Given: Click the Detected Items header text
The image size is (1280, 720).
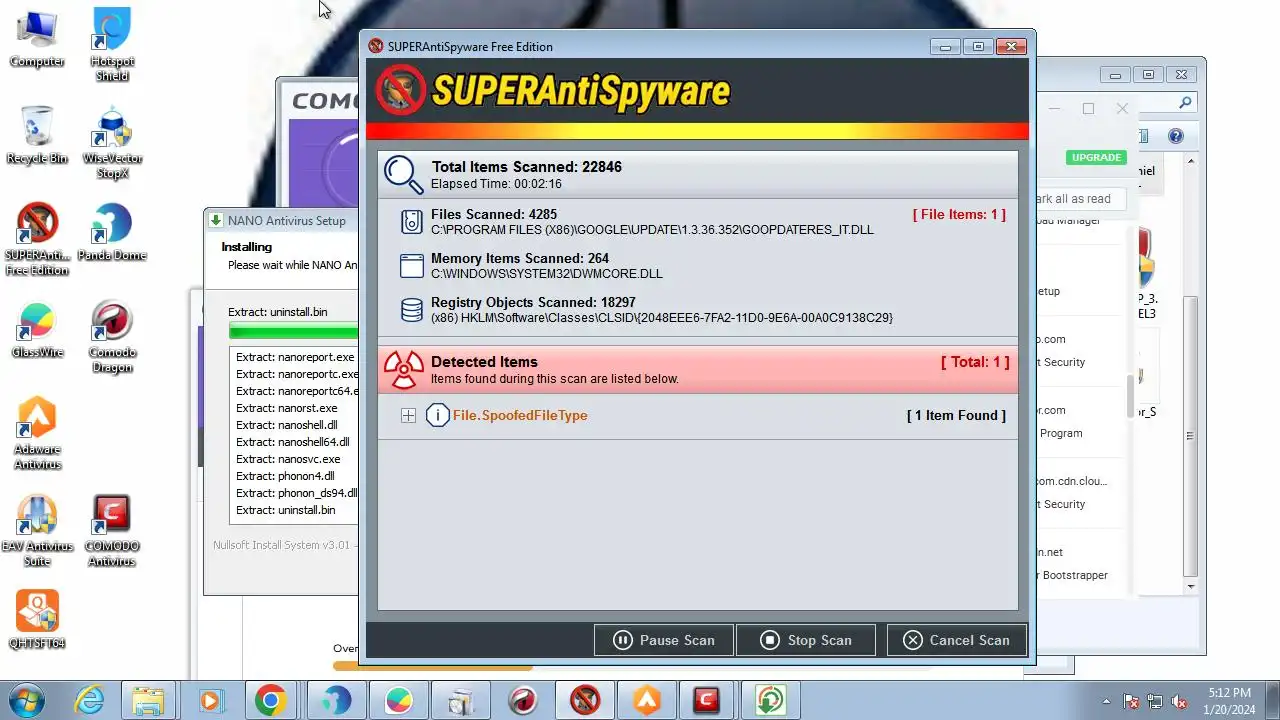Looking at the screenshot, I should click(484, 362).
